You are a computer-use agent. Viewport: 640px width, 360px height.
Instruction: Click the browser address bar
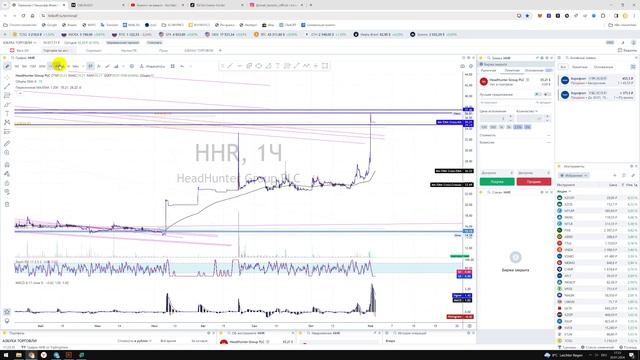click(278, 16)
